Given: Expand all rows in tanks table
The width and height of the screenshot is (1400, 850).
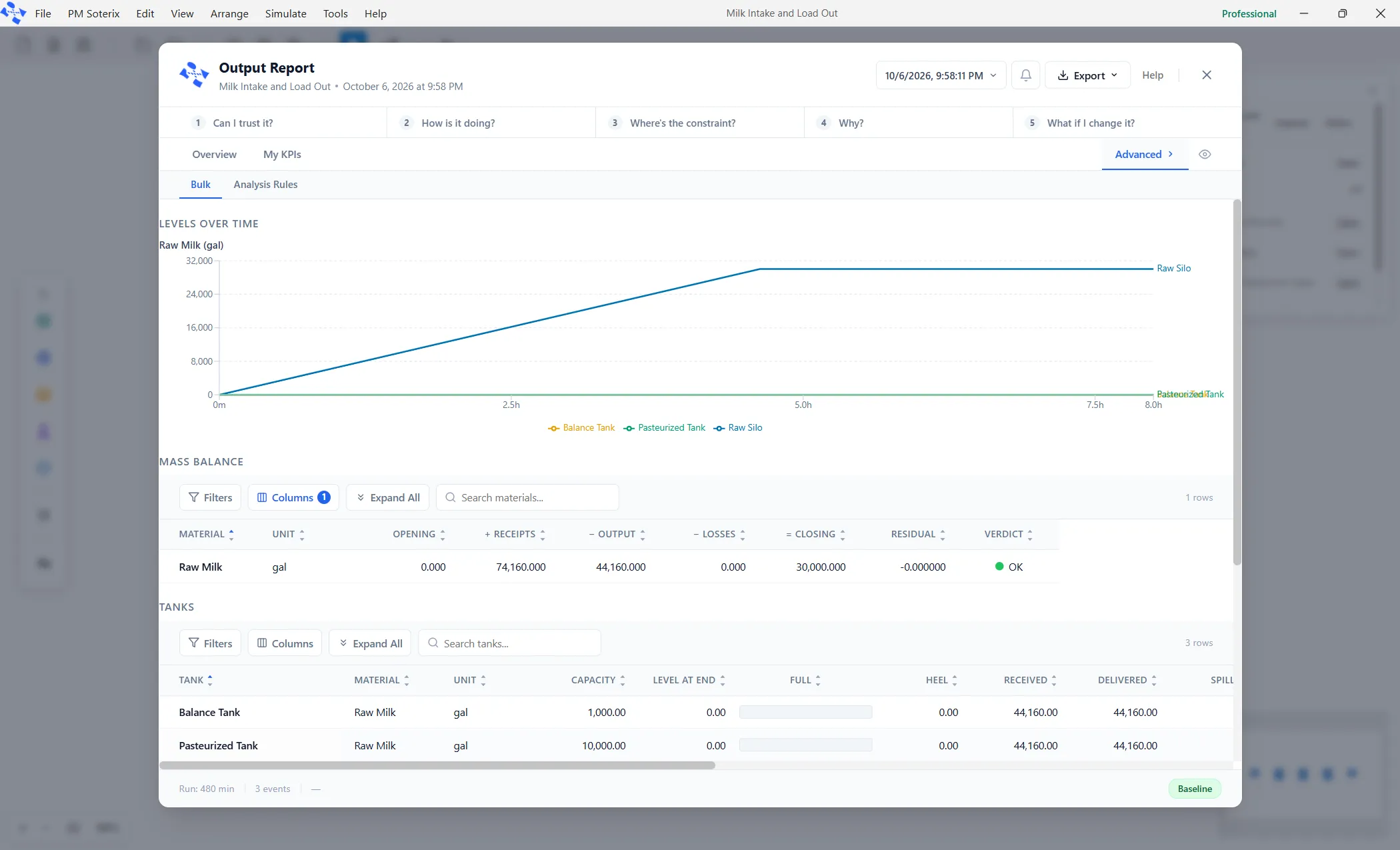Looking at the screenshot, I should click(x=371, y=643).
